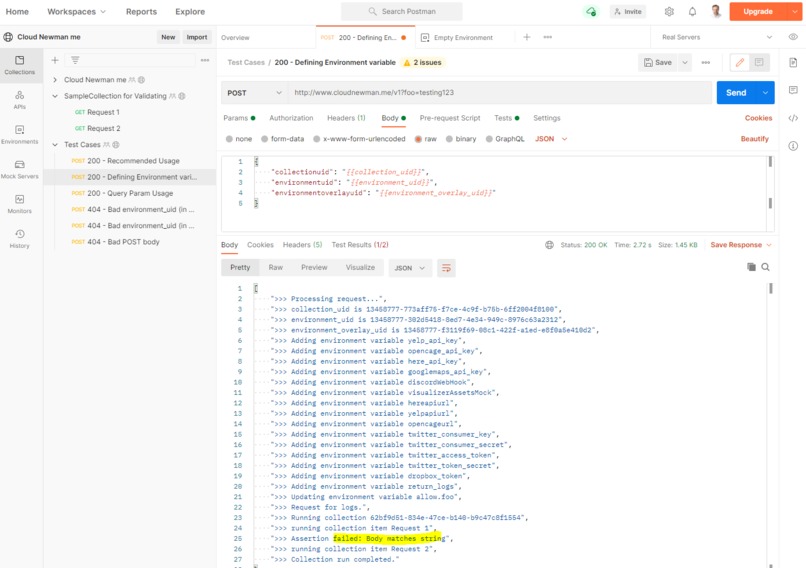Open the JSON body format dropdown
This screenshot has width=806, height=568.
tap(551, 139)
